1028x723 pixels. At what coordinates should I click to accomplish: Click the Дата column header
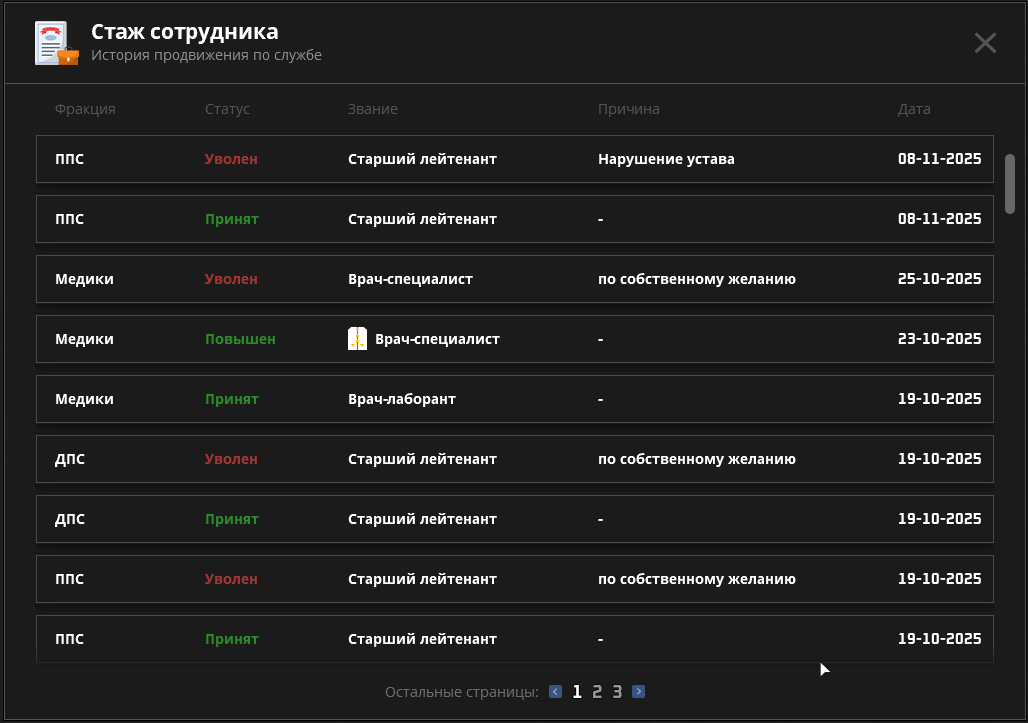[x=914, y=109]
